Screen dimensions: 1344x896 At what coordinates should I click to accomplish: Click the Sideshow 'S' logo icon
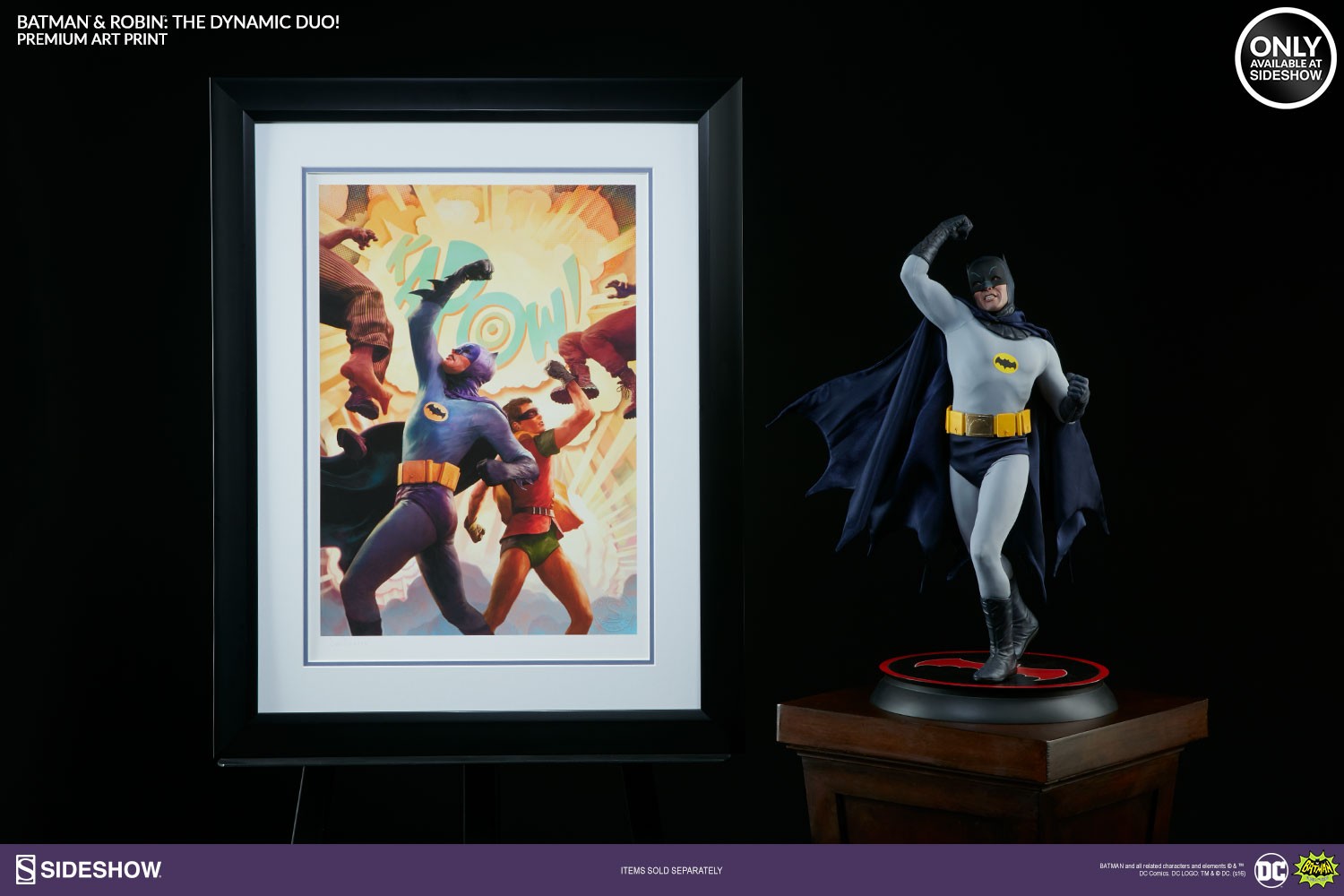coord(25,869)
